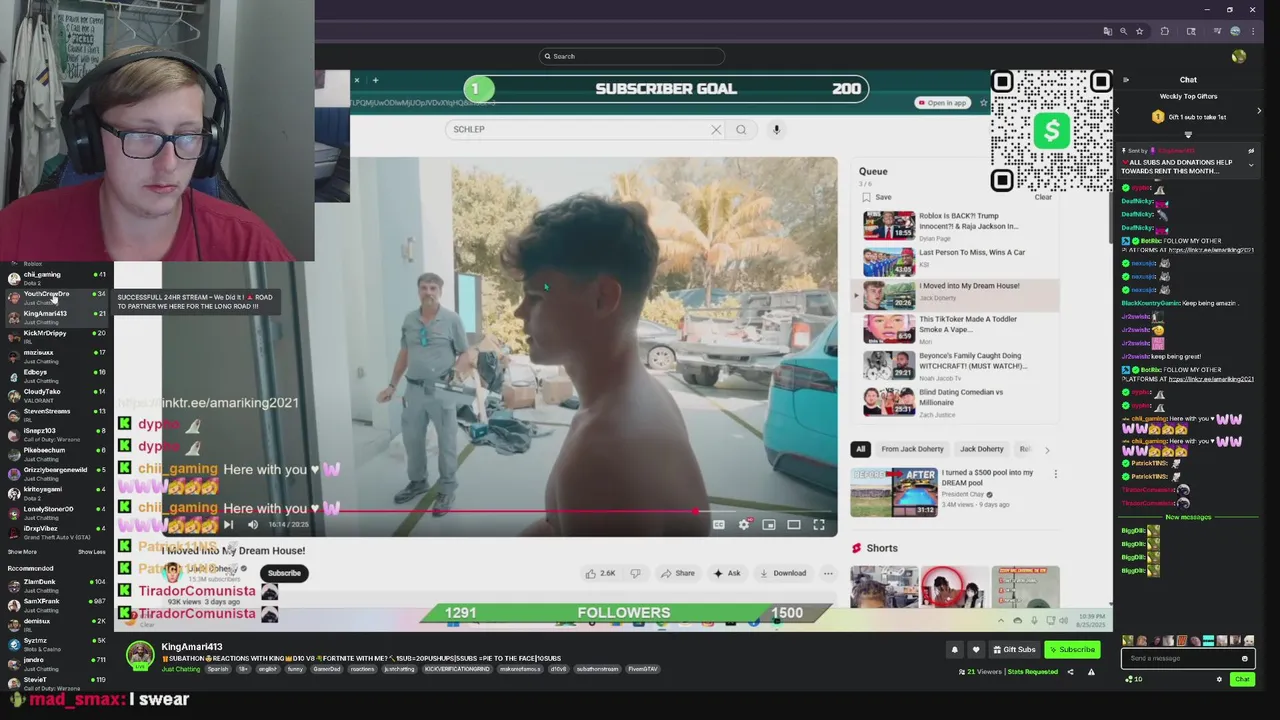Like the video with 2.6K likes
Screen dimensions: 1280x720
tap(599, 573)
